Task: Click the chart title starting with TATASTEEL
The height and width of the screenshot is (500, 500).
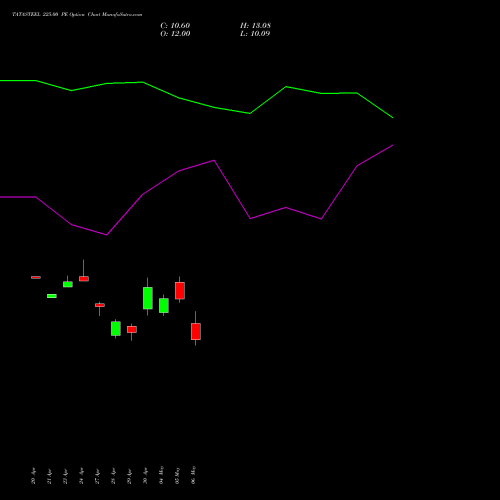Action: click(77, 15)
